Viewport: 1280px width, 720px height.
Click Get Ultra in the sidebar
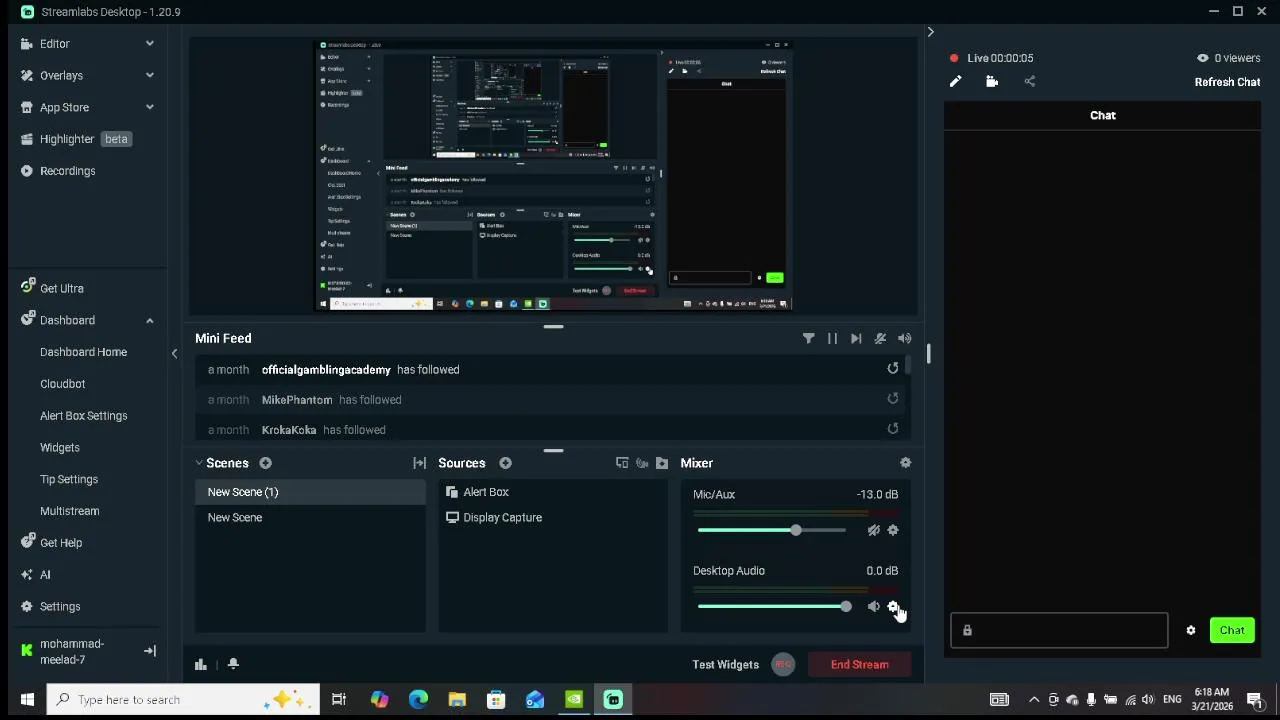click(61, 289)
